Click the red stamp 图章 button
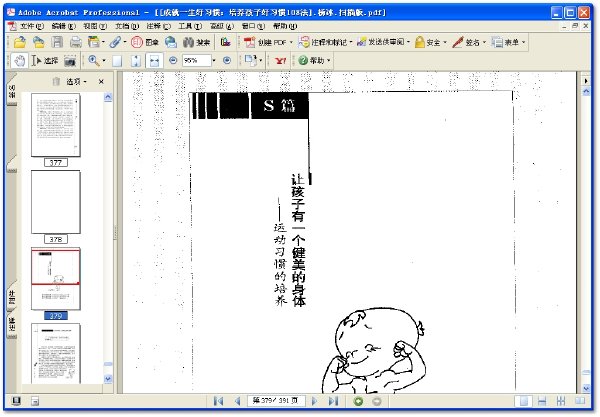Viewport: 600px width, 417px height. pyautogui.click(x=145, y=42)
